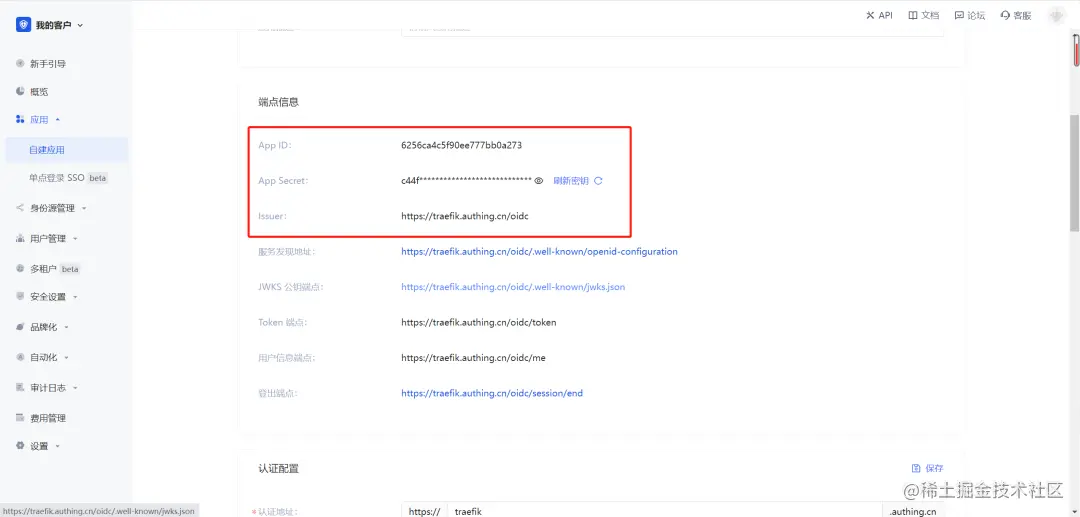This screenshot has height=517, width=1080.
Task: Click the 新手引导 sidebar icon
Action: point(20,63)
